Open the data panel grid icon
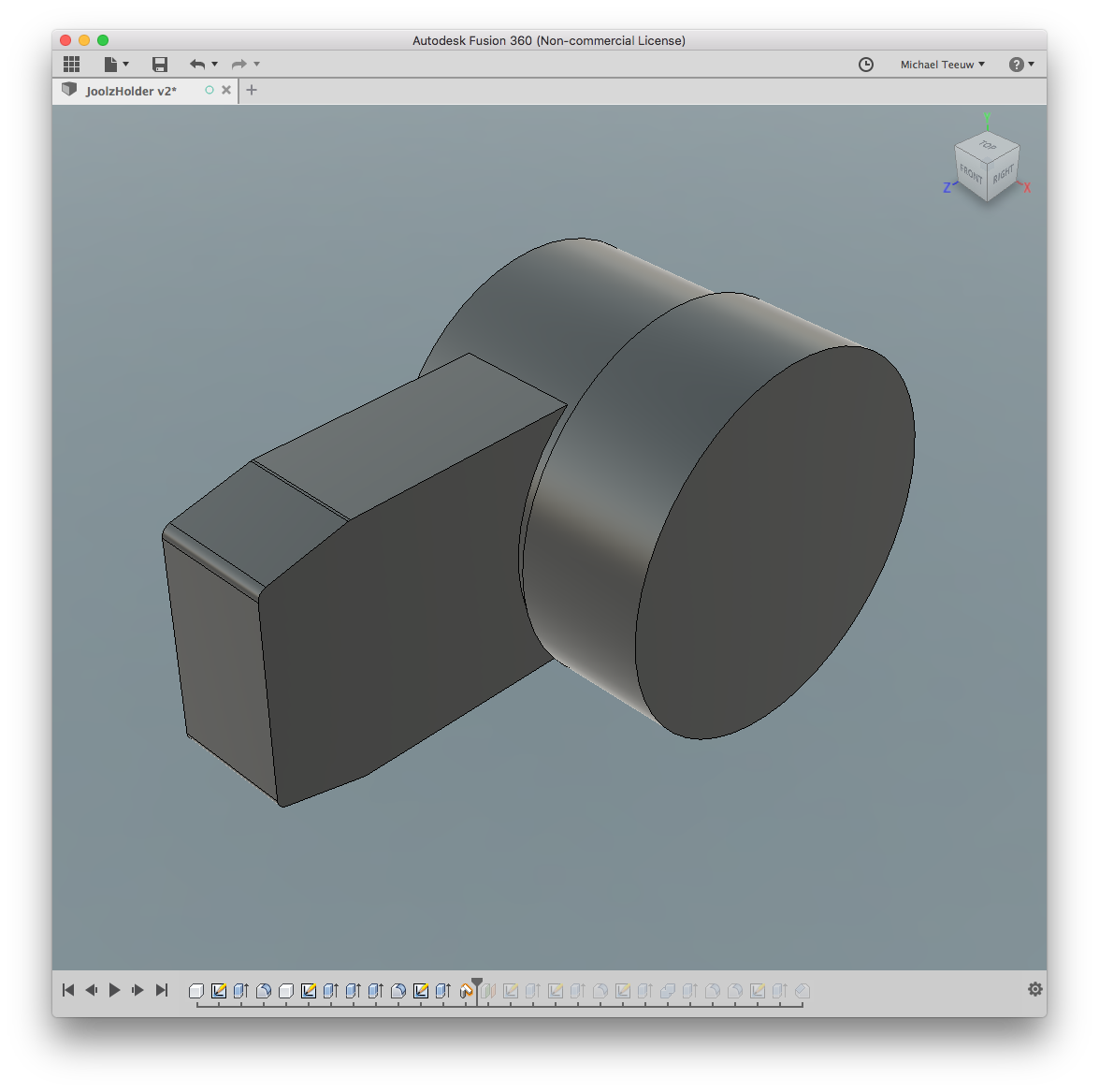This screenshot has width=1099, height=1092. [x=71, y=64]
